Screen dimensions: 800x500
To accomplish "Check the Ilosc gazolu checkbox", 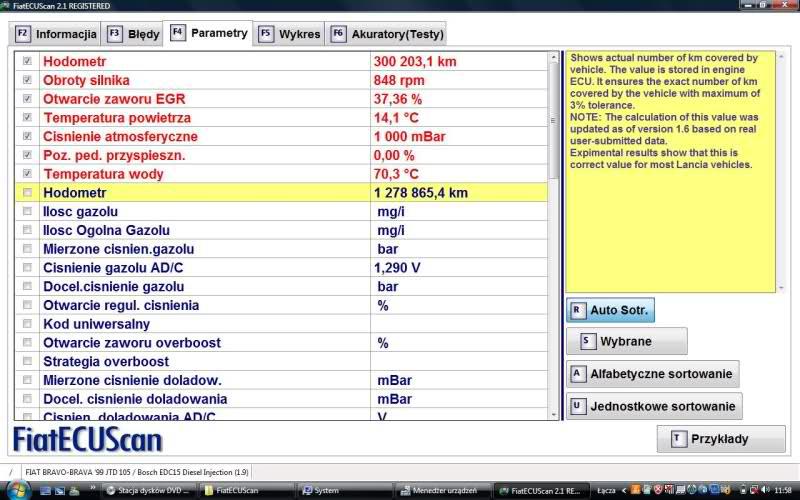I will pyautogui.click(x=28, y=211).
